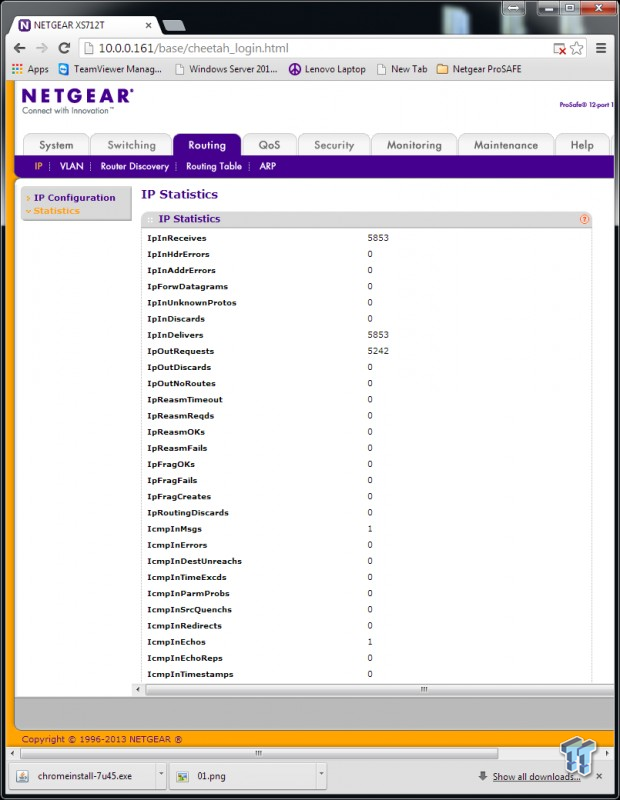Click the IpInDelivers label
The height and width of the screenshot is (800, 620).
click(x=175, y=335)
